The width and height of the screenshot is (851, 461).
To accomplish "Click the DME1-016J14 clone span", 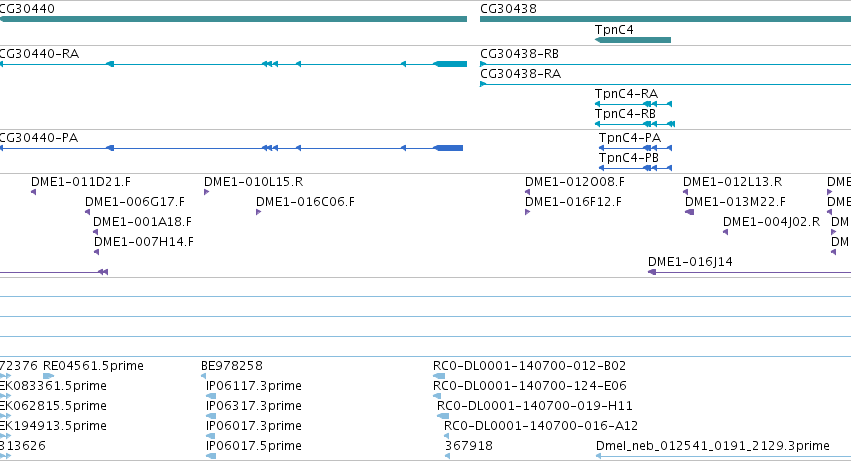I will click(x=750, y=272).
